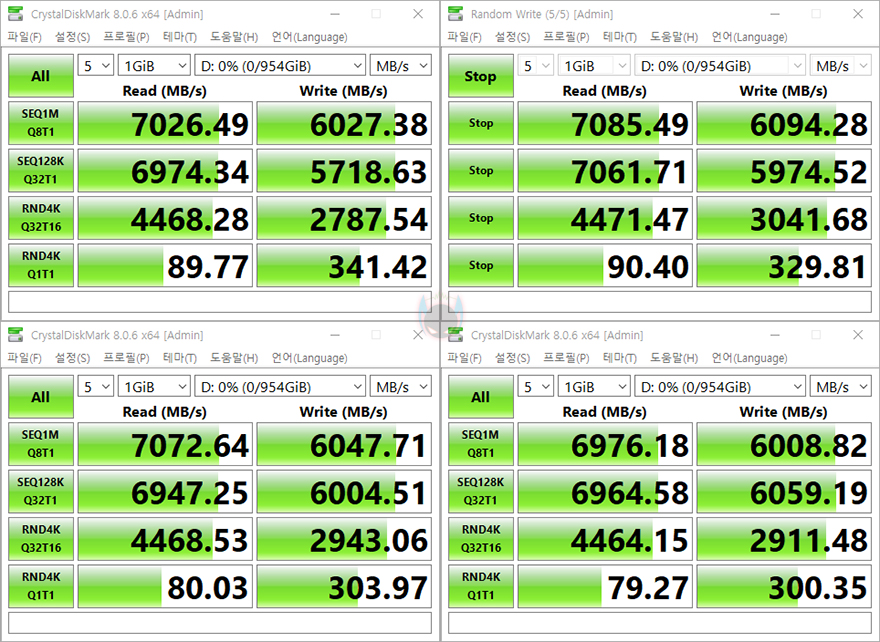Click the 79.27 read value
880x642 pixels.
pyautogui.click(x=648, y=588)
